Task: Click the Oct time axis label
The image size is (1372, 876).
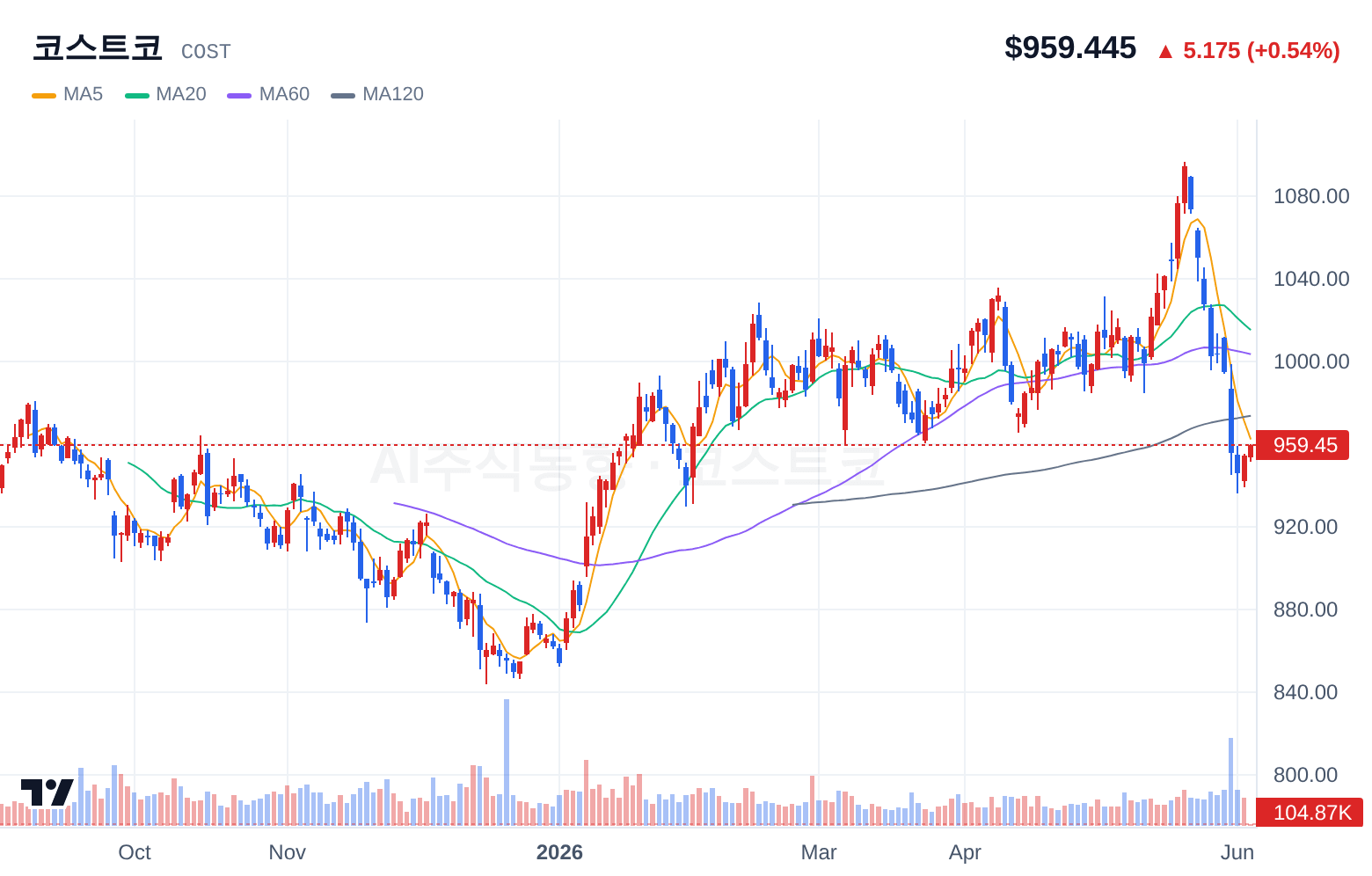Action: [x=135, y=852]
